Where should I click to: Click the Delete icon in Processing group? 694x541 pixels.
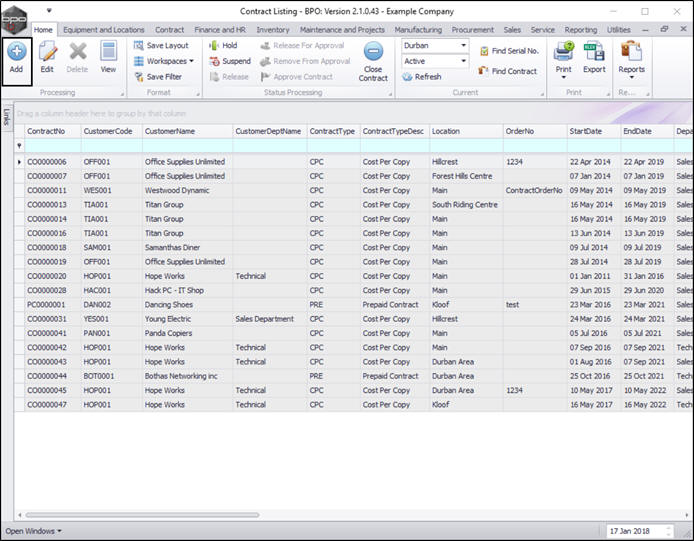[x=78, y=52]
